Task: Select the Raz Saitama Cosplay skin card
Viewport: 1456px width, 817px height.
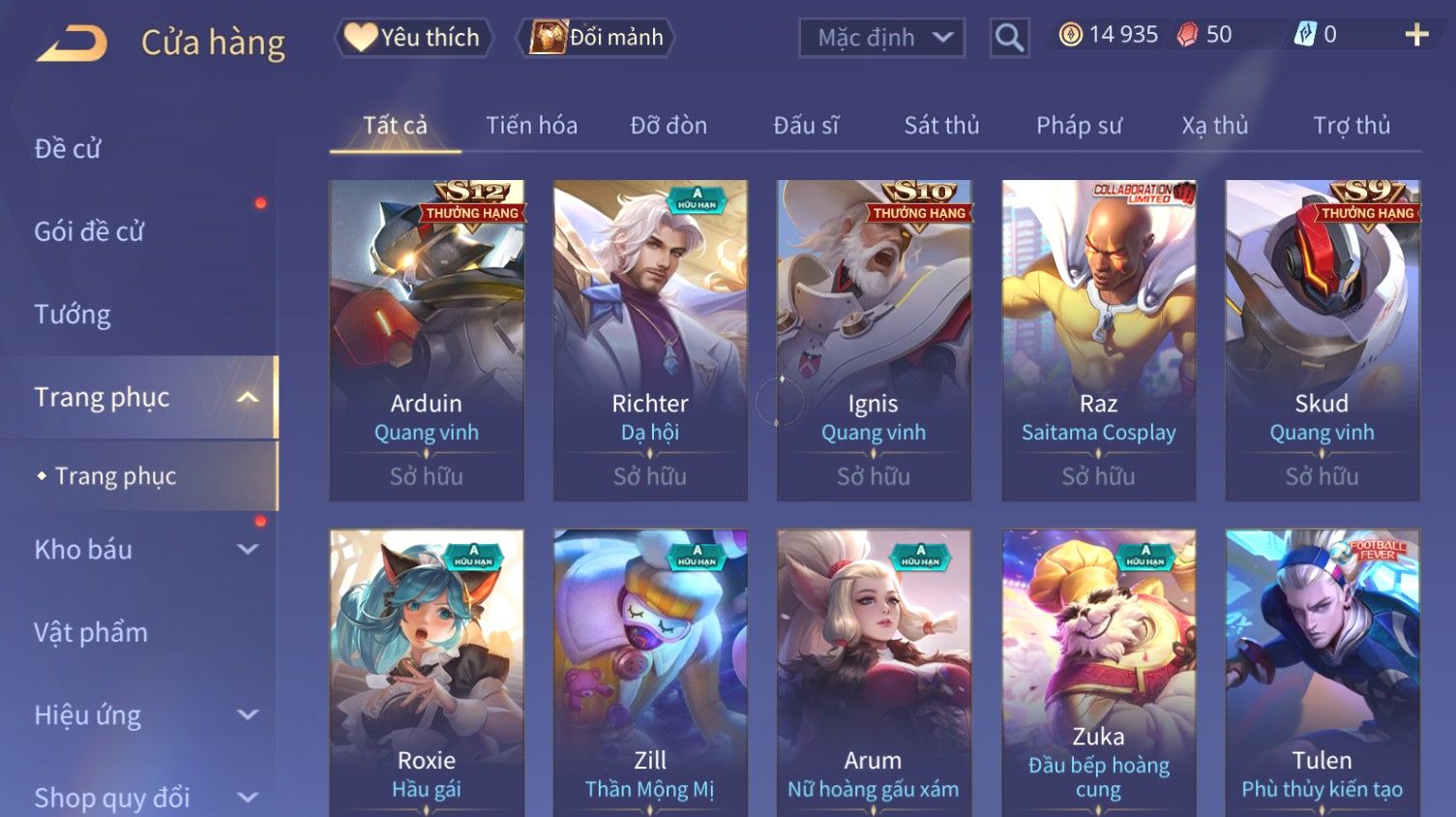Action: [x=1098, y=340]
